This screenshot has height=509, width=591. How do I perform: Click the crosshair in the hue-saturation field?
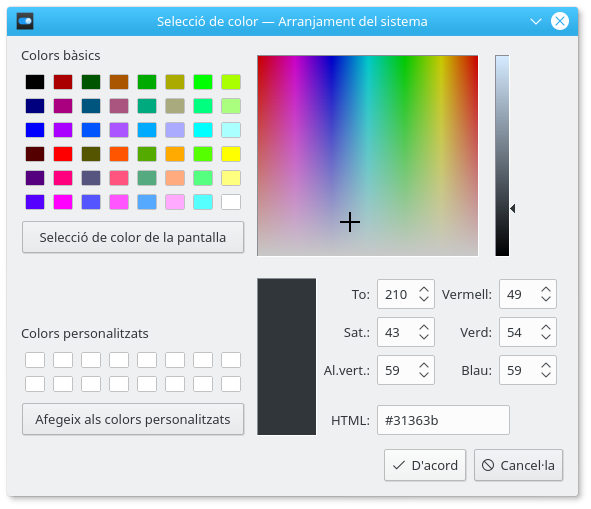pyautogui.click(x=350, y=222)
